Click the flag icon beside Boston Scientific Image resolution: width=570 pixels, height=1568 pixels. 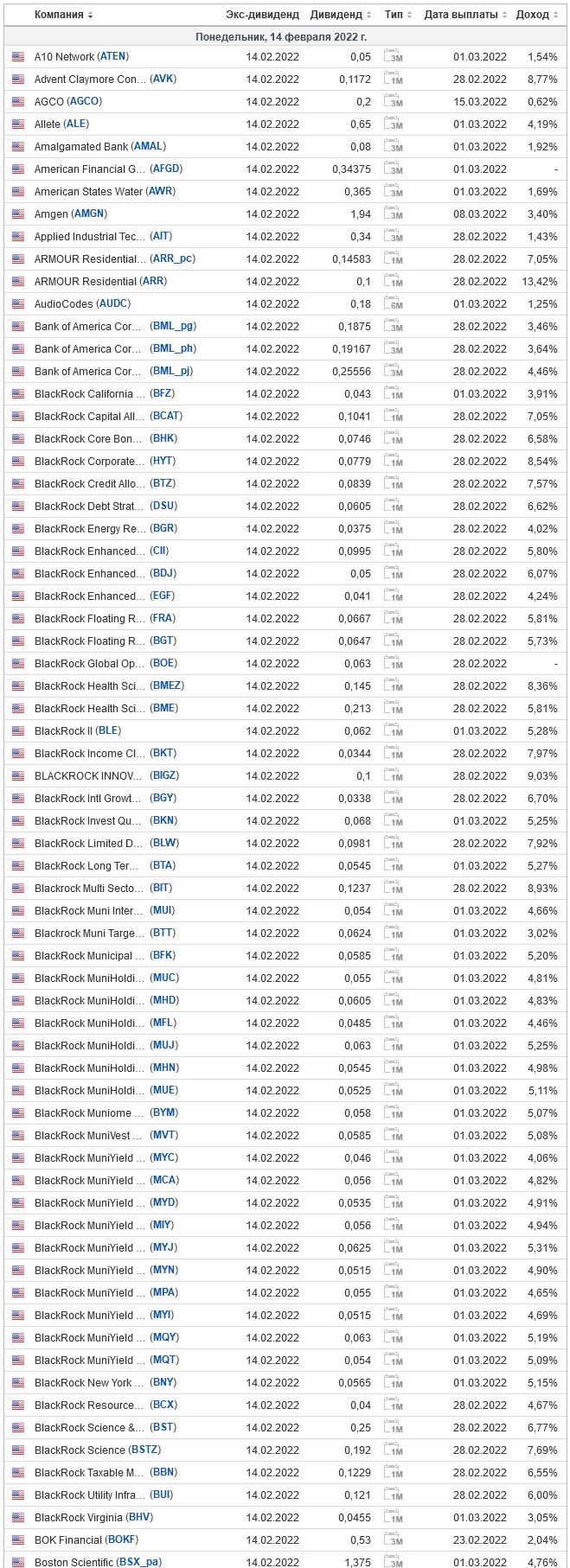click(18, 1562)
